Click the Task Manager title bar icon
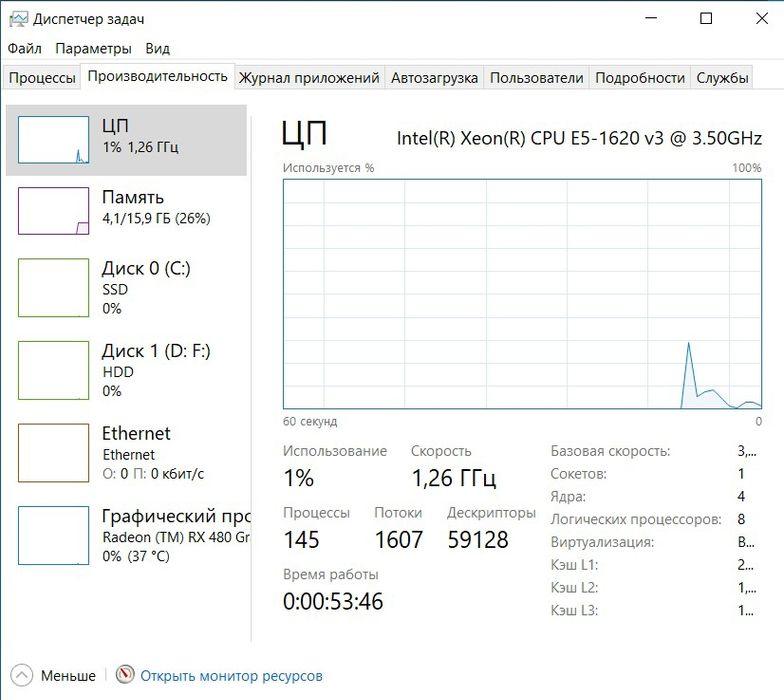 coord(18,19)
